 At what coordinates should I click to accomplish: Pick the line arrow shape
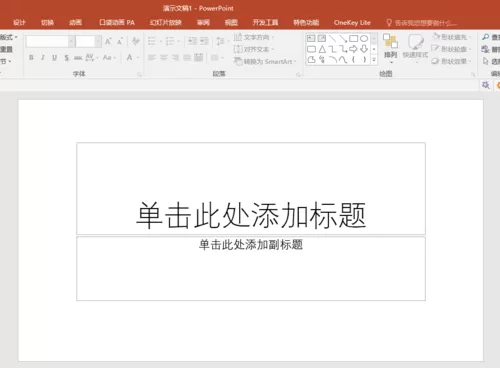coord(343,38)
